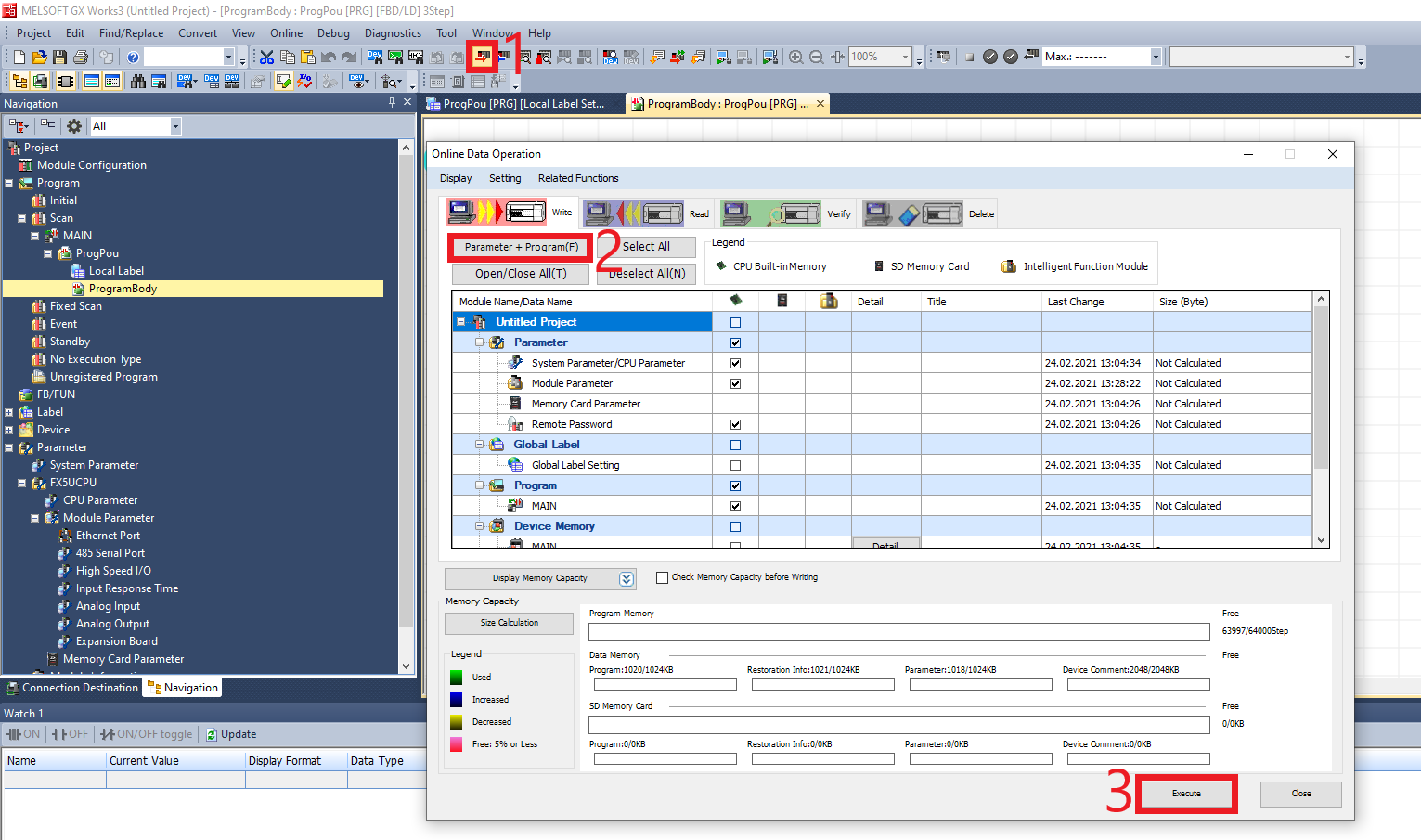Click the CPU Built-in Memory column header icon

(735, 301)
